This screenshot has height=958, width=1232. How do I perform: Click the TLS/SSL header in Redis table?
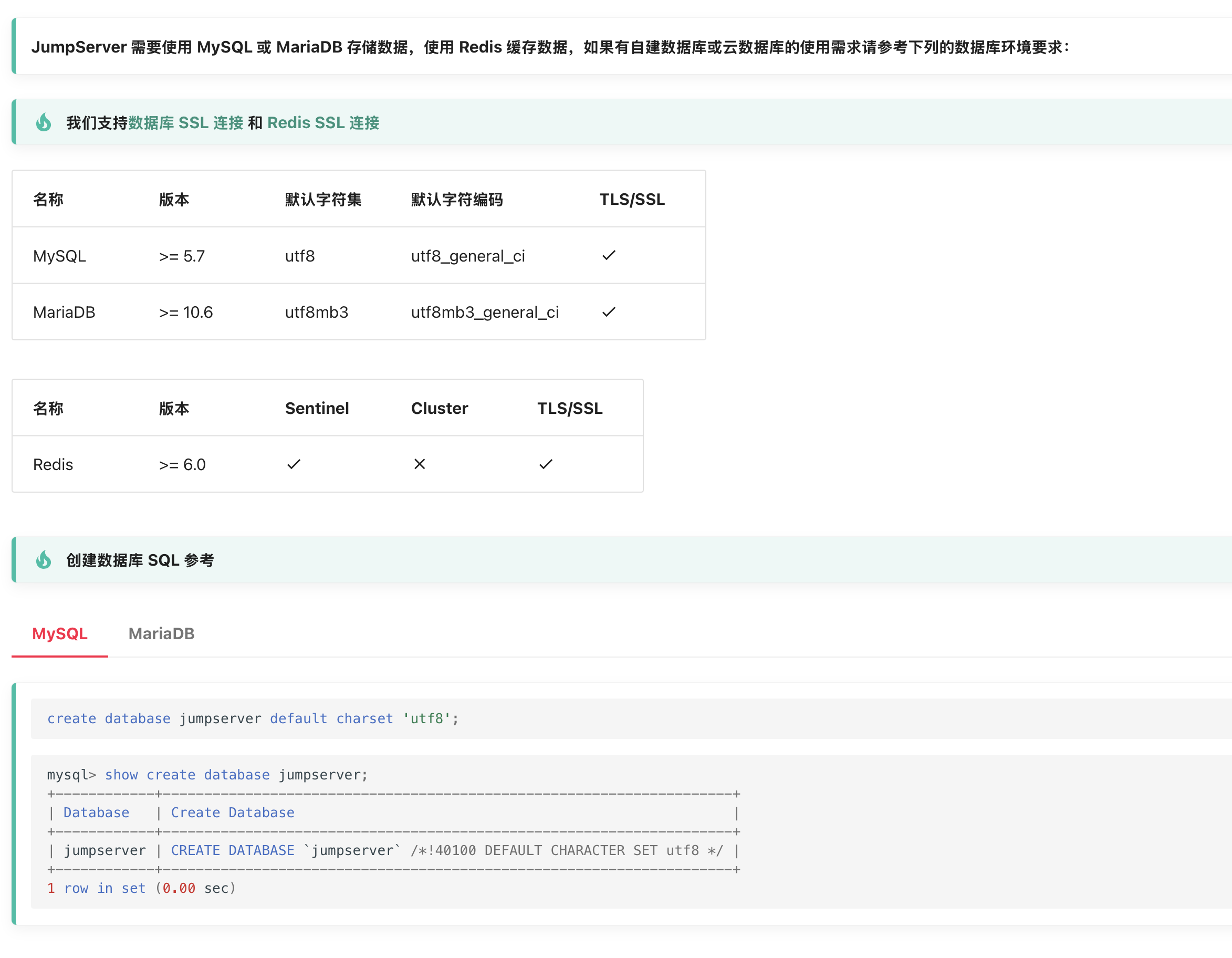click(569, 408)
